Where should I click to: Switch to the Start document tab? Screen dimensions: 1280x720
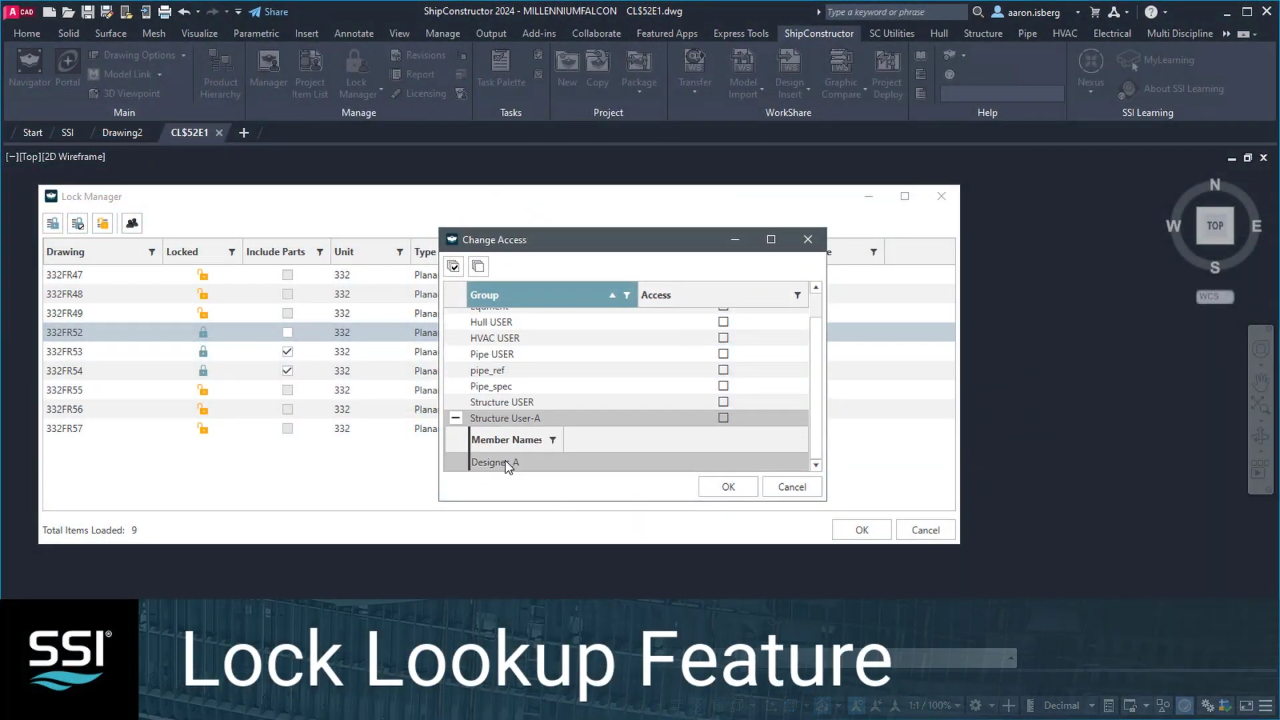pos(33,132)
